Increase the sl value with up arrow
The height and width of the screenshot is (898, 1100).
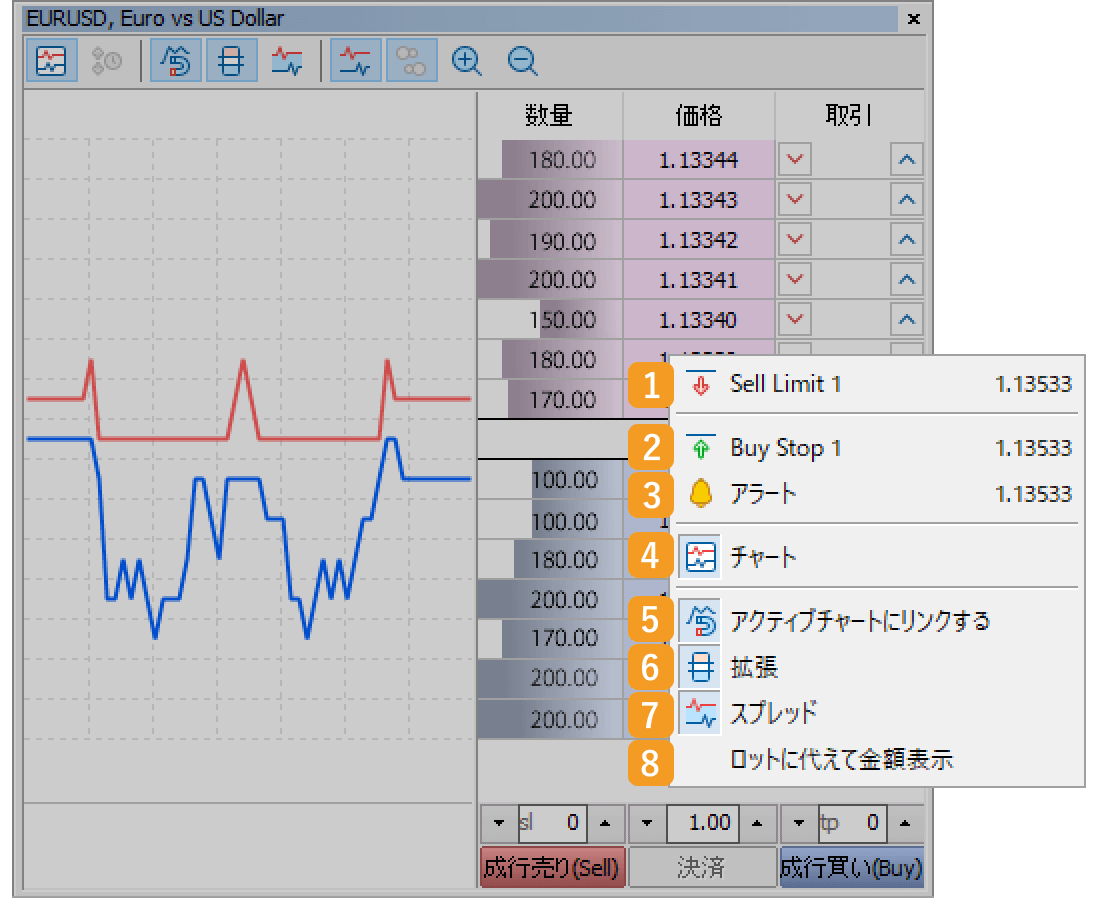pyautogui.click(x=605, y=823)
